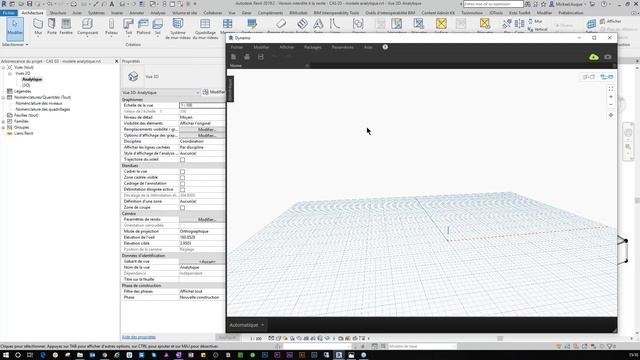Click the Dynamo info notification icon
This screenshot has height=360, width=640.
click(385, 47)
